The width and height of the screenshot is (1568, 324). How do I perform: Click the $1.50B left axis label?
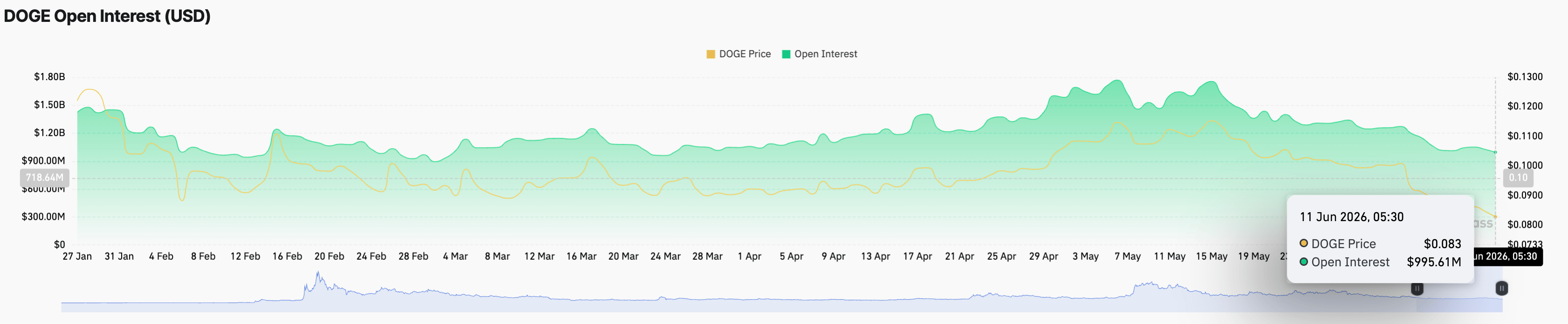(49, 105)
